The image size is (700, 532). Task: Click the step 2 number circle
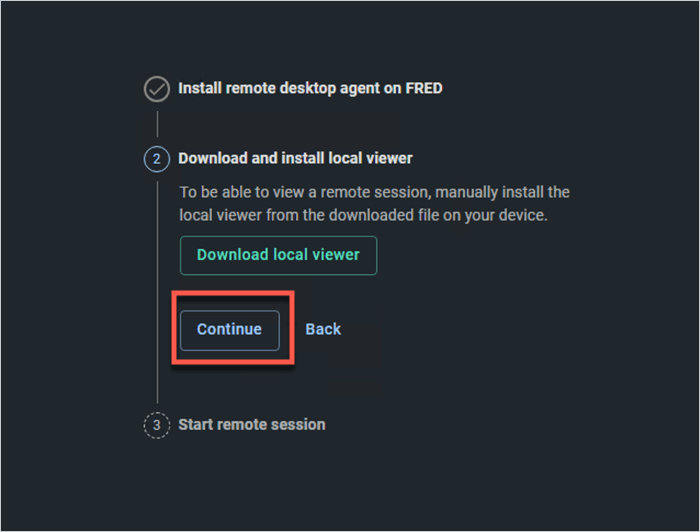157,159
